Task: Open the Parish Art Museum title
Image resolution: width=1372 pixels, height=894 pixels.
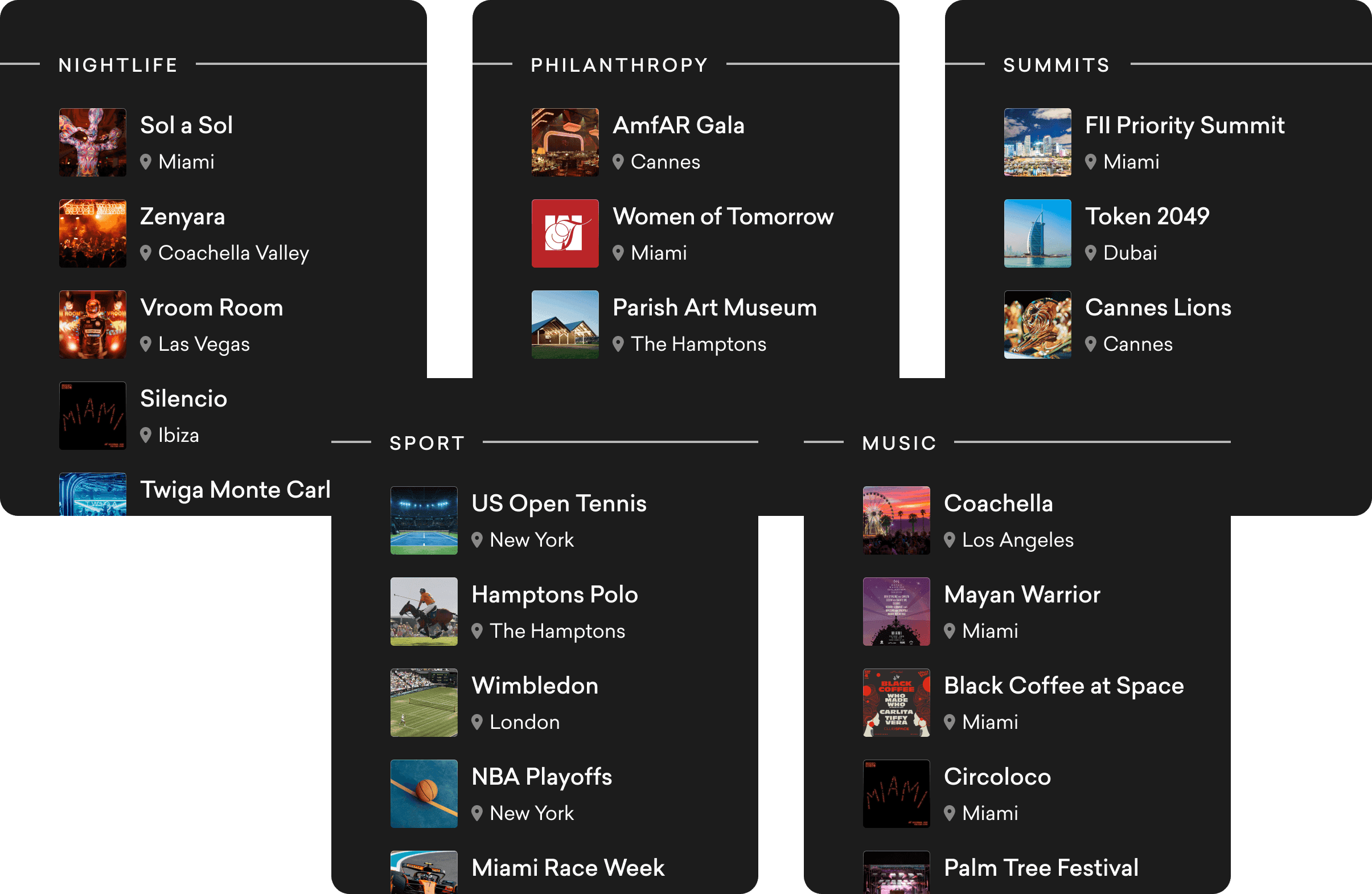Action: (x=715, y=307)
